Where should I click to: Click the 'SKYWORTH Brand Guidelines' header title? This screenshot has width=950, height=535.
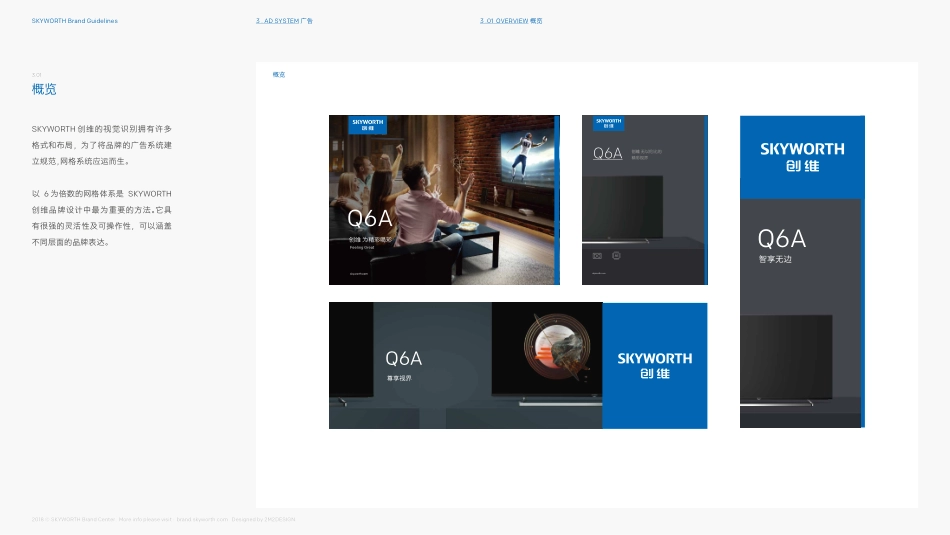click(74, 21)
